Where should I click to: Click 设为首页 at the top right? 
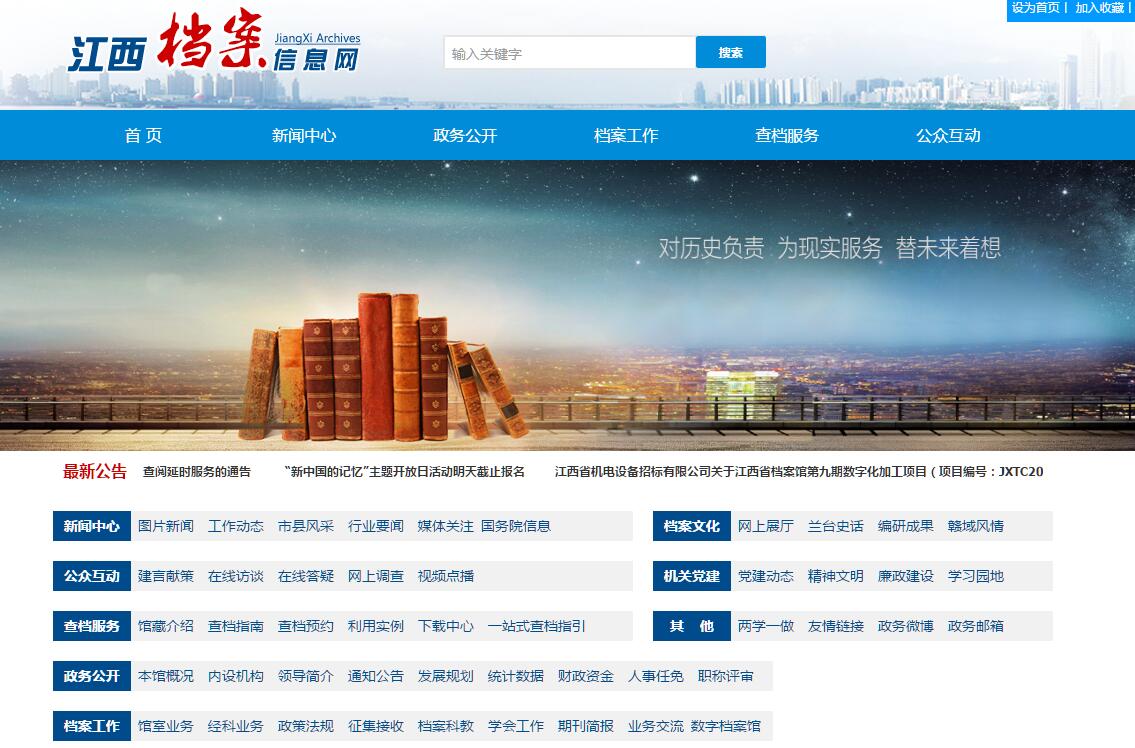[x=1035, y=8]
